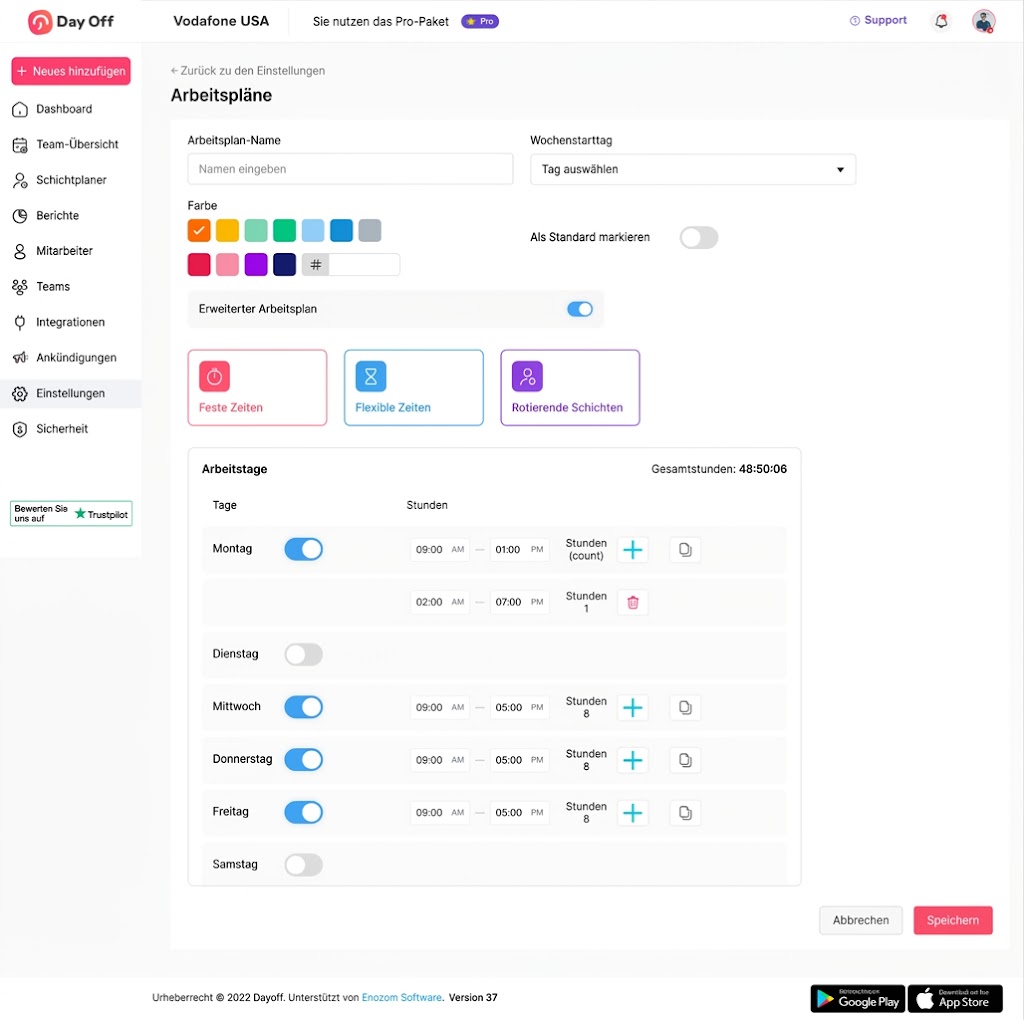Go to Dashboard menu item

pyautogui.click(x=71, y=109)
